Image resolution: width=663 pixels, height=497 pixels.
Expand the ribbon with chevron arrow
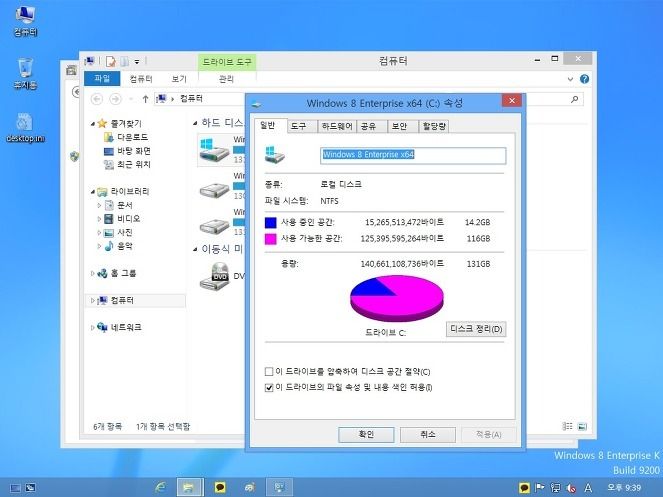coord(570,79)
